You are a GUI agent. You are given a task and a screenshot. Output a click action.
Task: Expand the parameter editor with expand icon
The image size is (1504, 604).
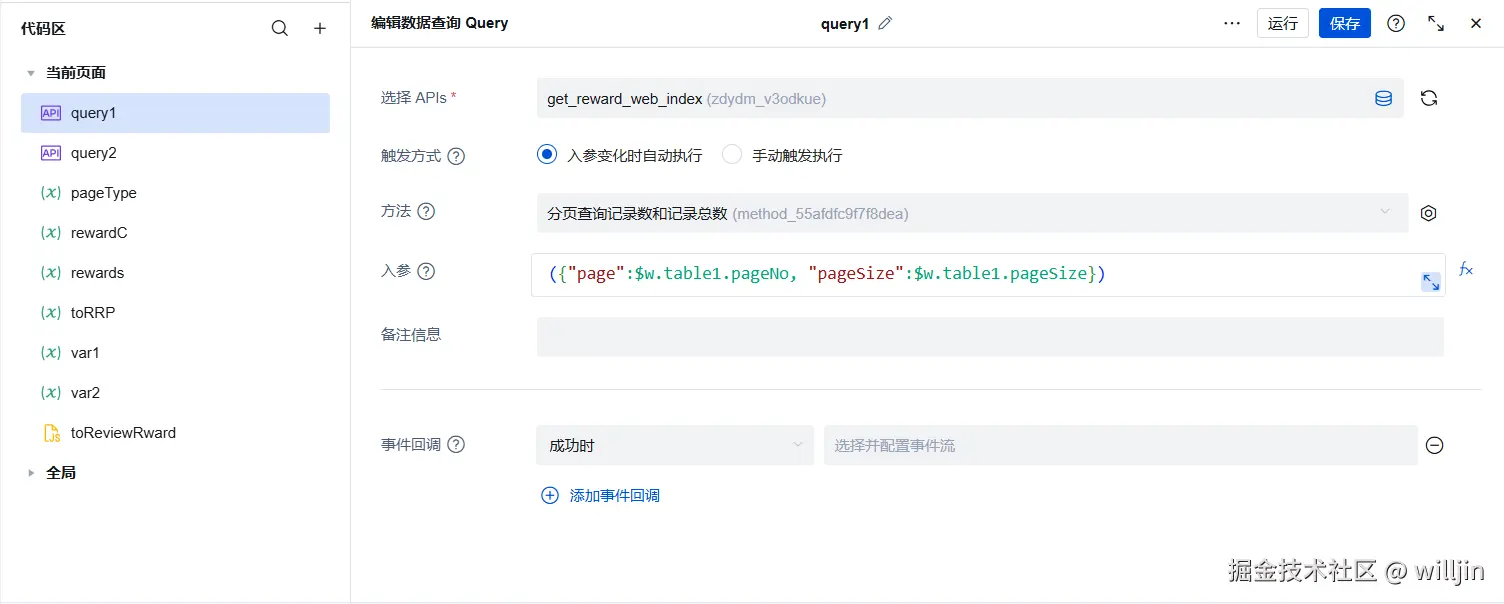pos(1431,282)
